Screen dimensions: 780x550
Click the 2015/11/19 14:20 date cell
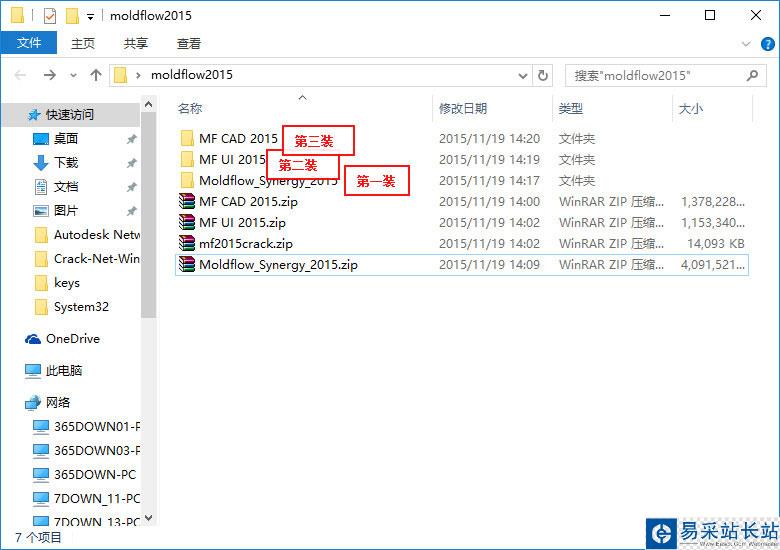pyautogui.click(x=489, y=138)
